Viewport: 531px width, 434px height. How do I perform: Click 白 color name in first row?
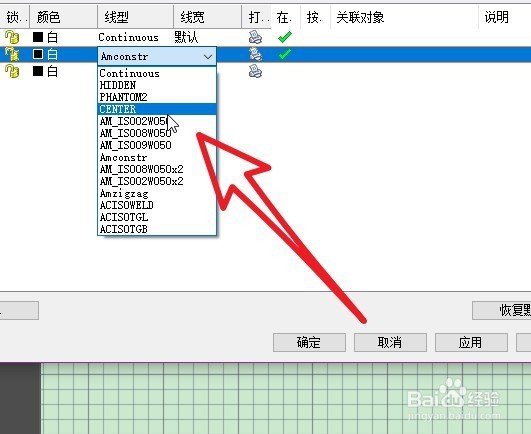(52, 37)
